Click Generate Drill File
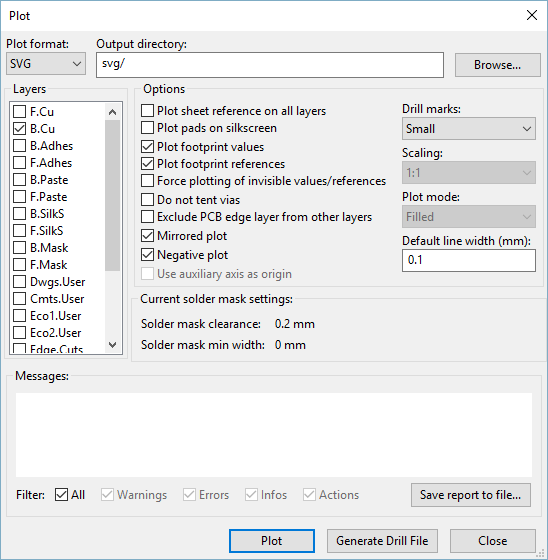The width and height of the screenshot is (548, 560). pyautogui.click(x=382, y=541)
